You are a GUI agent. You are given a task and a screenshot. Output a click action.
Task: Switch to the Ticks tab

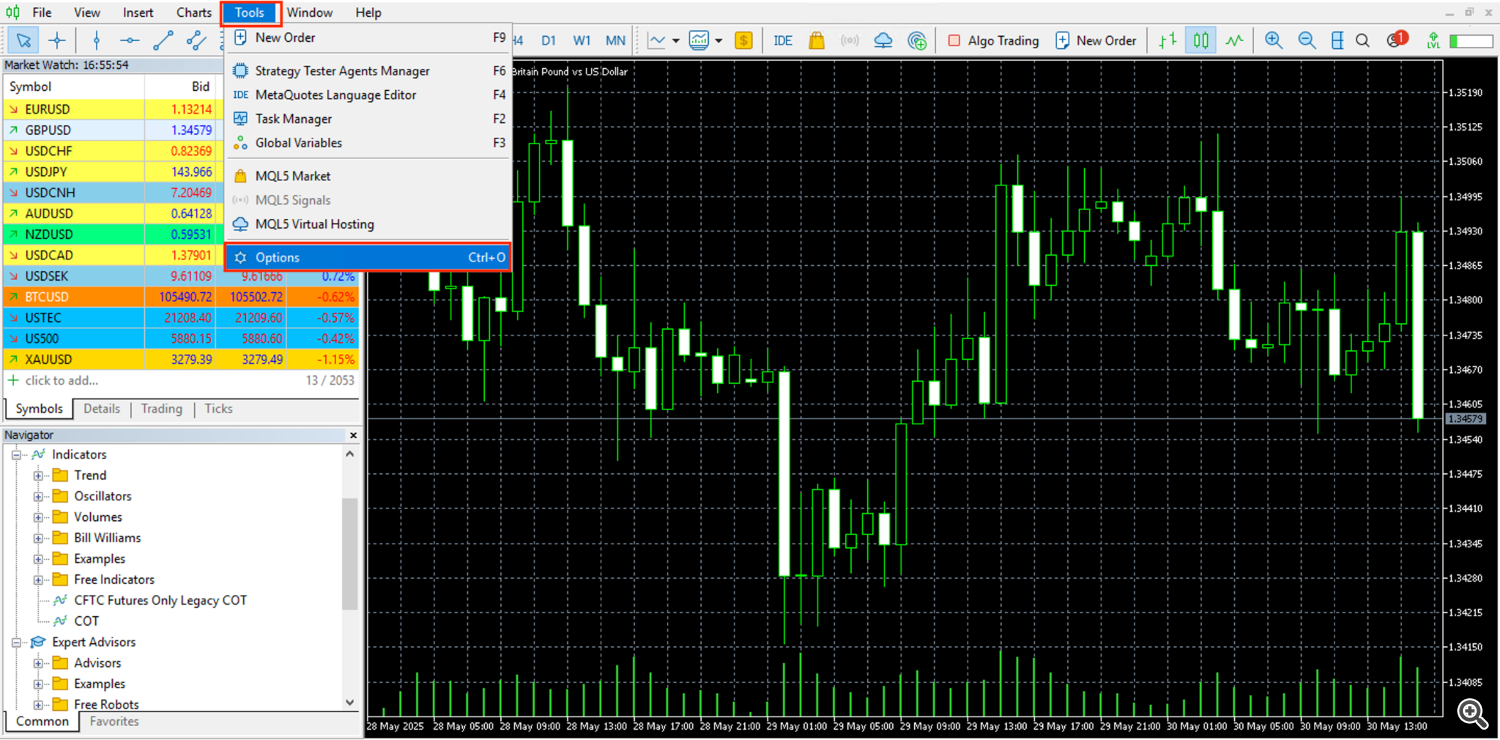[x=218, y=409]
